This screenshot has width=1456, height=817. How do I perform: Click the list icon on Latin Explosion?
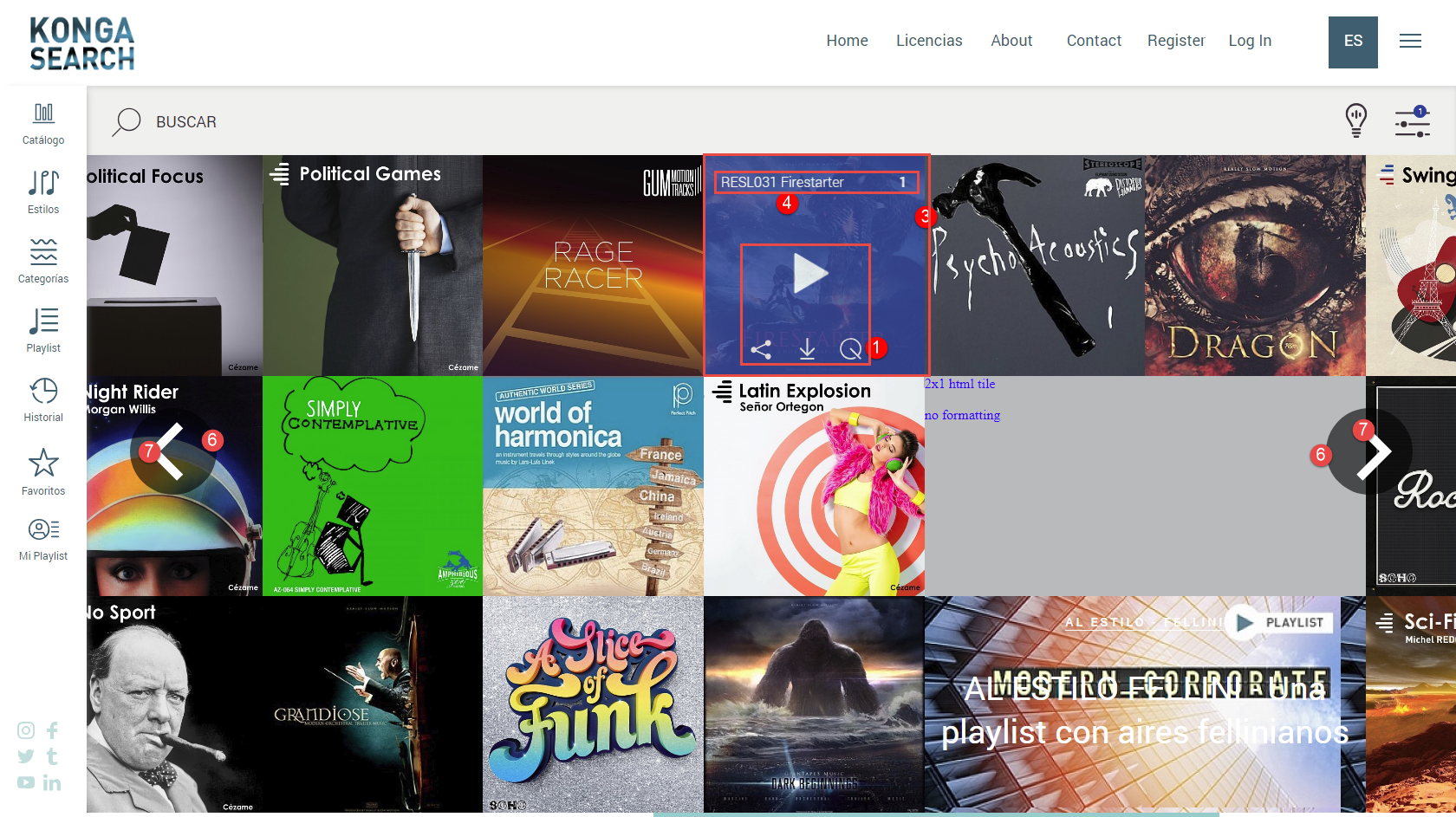pos(722,392)
